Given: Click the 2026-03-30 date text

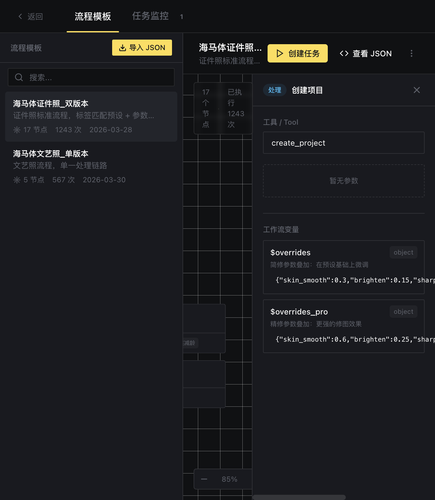Looking at the screenshot, I should coord(104,180).
